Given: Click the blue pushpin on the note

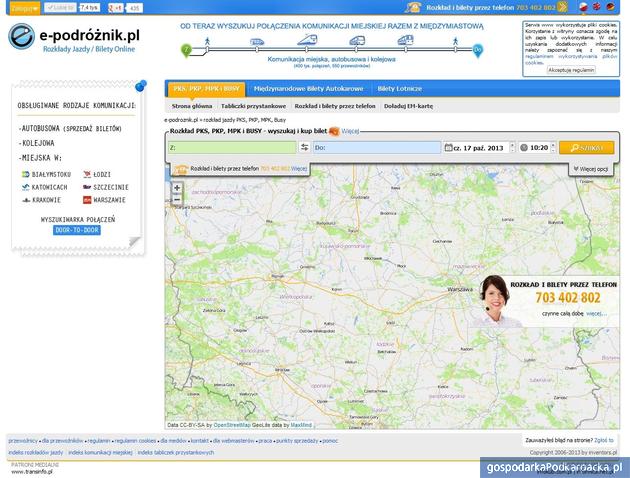Looking at the screenshot, I should 141,86.
